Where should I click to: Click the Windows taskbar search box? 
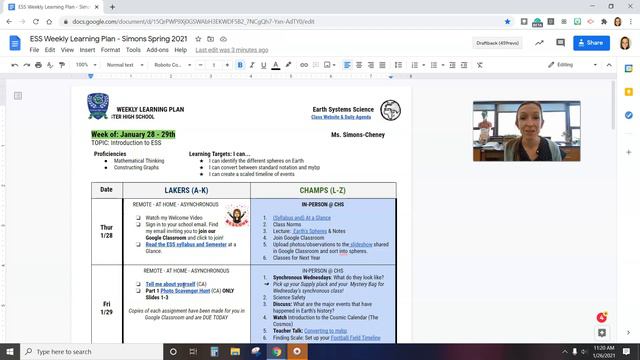click(x=91, y=351)
